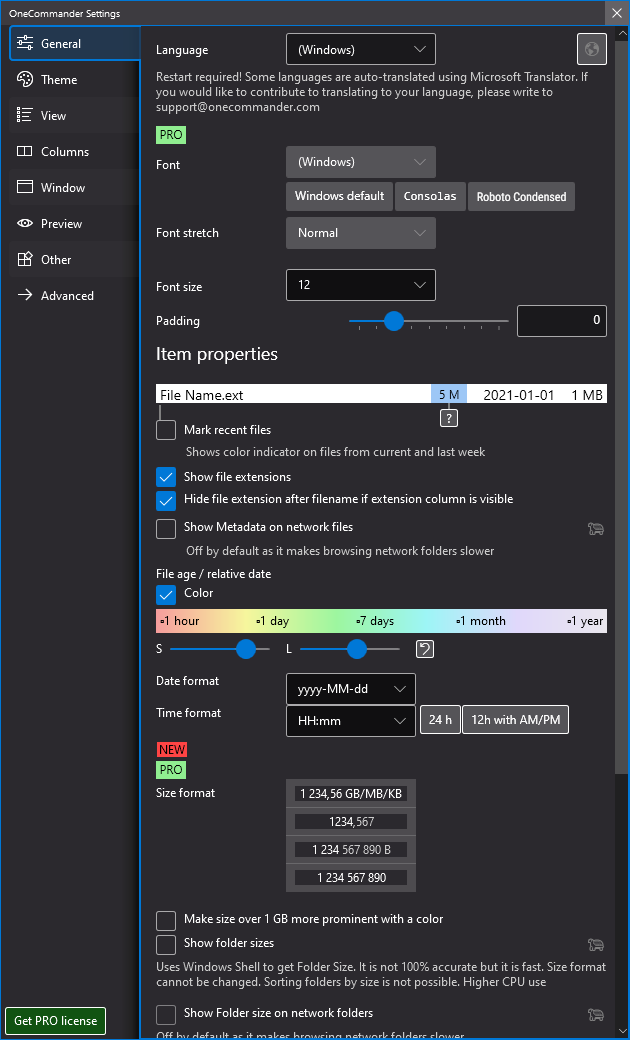Open the Date format dropdown

(350, 689)
